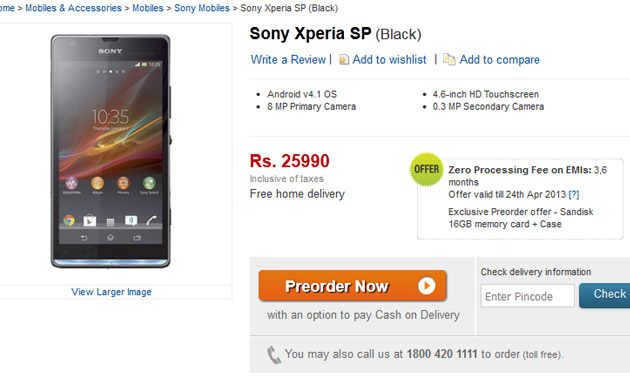Viewport: 630px width, 380px height.
Task: Select the Add to wishlist link
Action: 389,59
